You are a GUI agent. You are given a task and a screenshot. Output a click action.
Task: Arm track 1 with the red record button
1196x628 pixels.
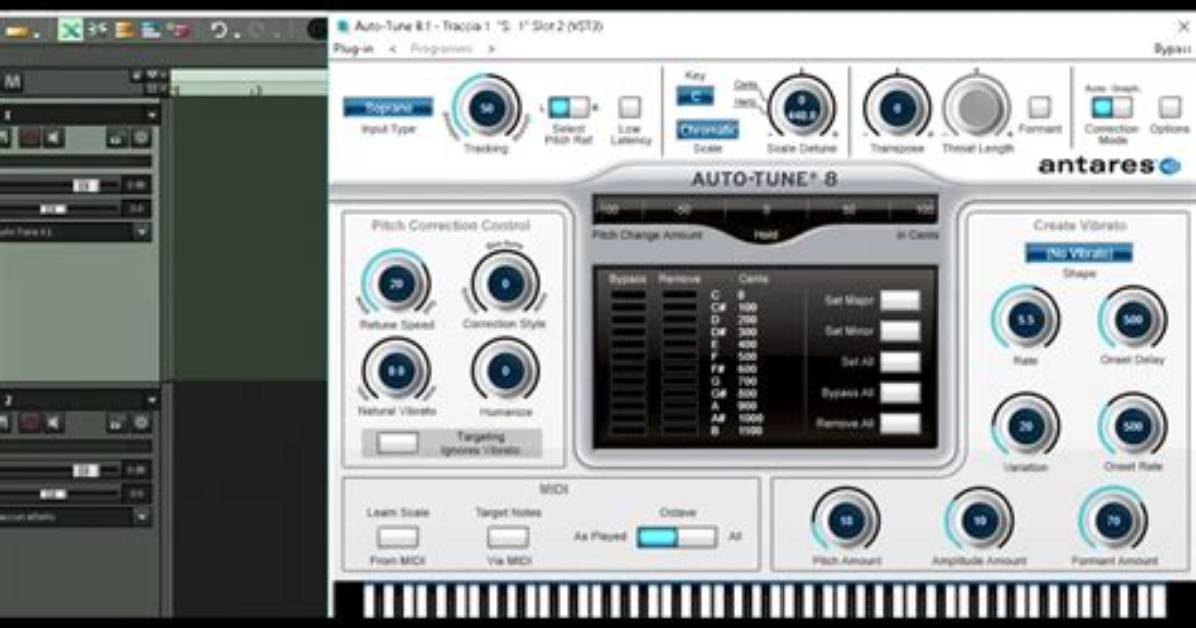[31, 138]
